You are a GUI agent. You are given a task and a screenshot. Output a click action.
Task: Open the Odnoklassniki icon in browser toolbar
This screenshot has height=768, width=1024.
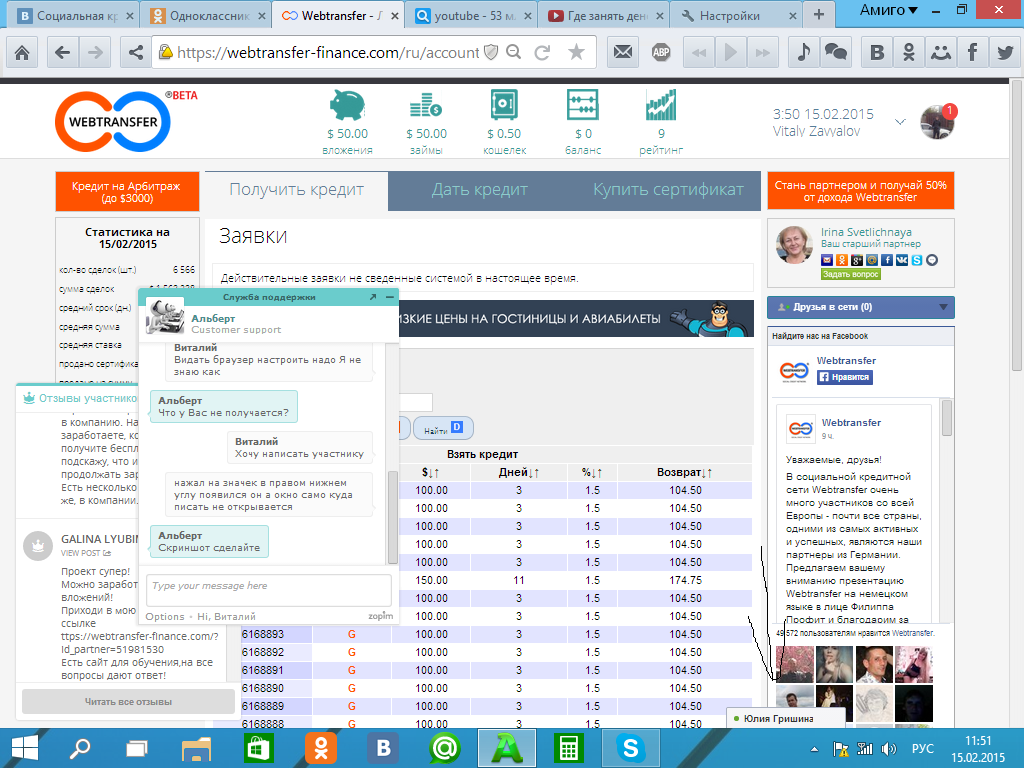pos(908,52)
